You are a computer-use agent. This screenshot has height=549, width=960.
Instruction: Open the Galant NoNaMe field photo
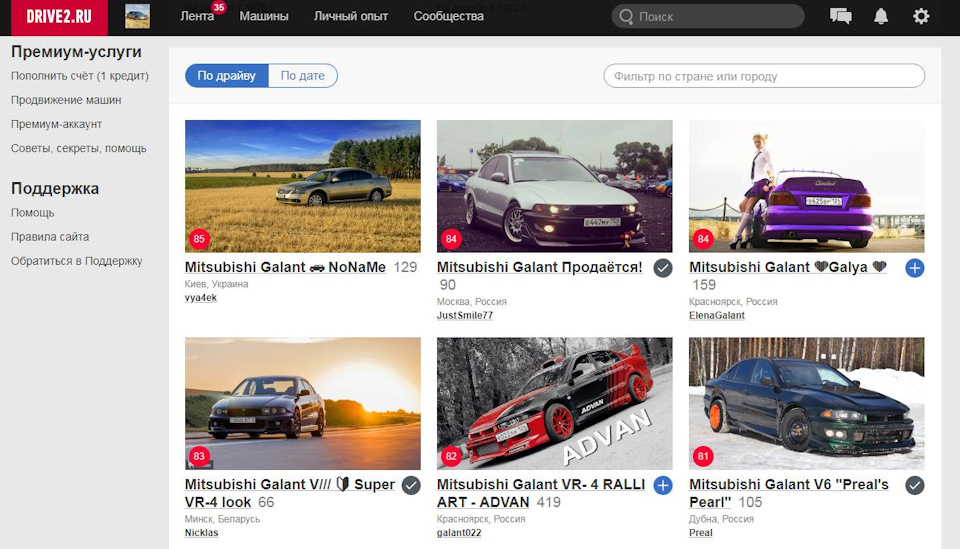click(303, 186)
